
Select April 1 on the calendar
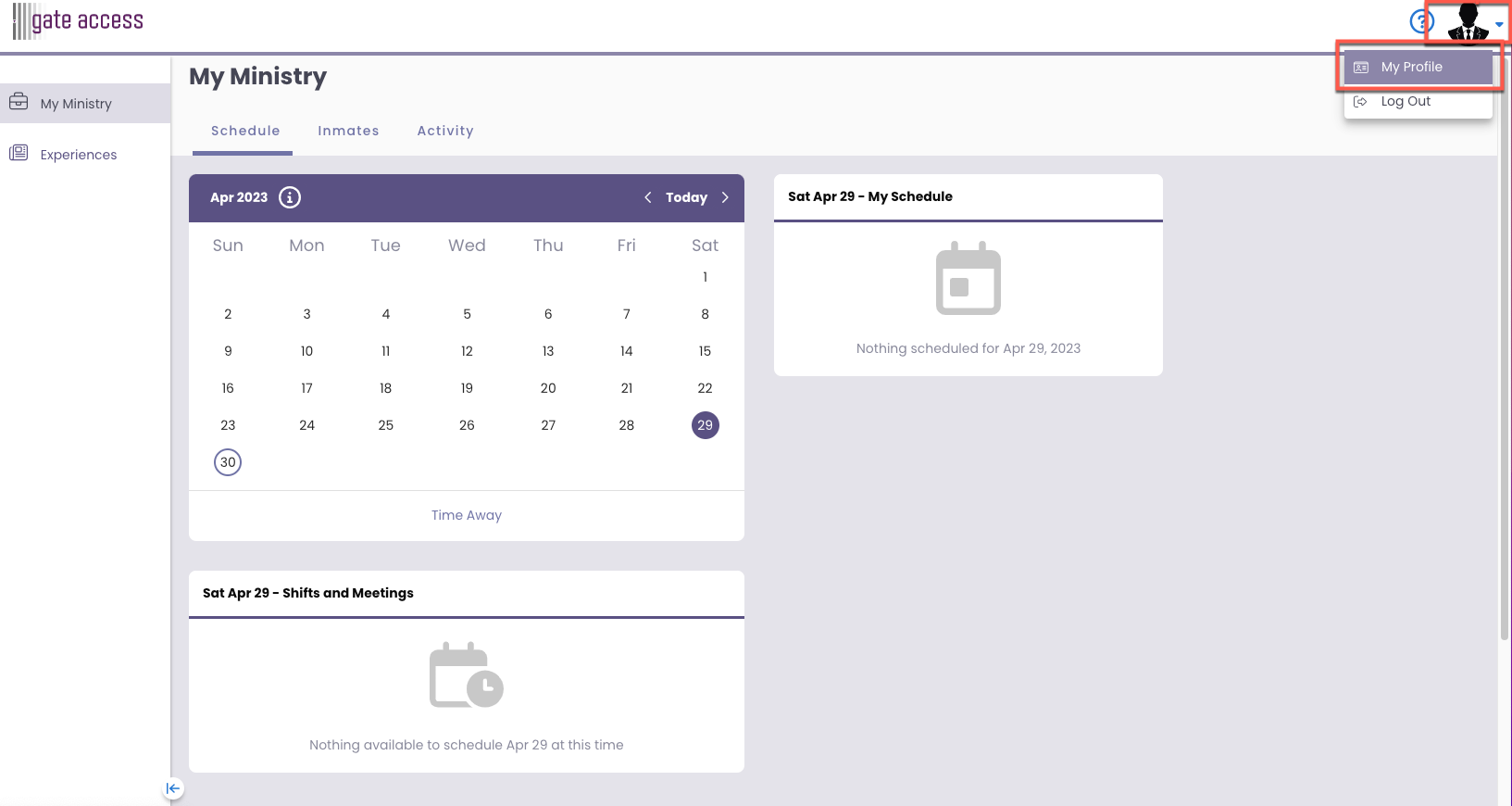tap(705, 277)
